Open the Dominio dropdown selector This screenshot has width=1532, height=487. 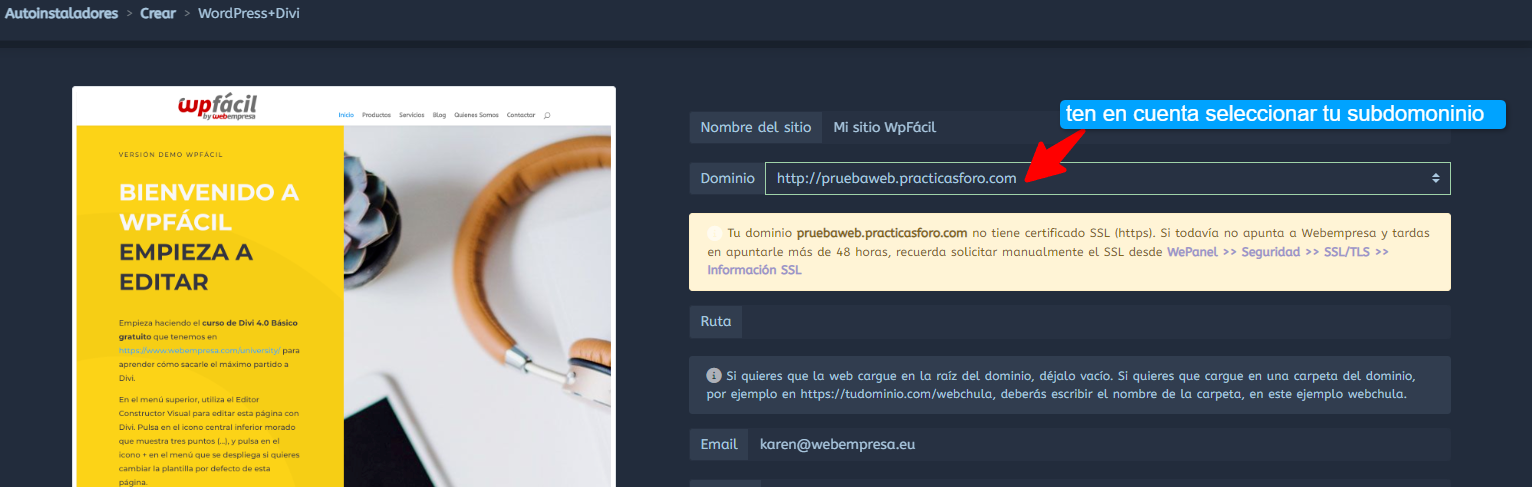click(1107, 178)
